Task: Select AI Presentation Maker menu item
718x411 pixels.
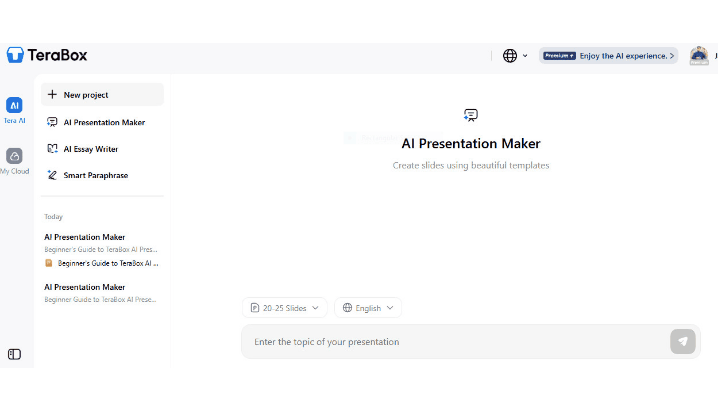Action: [x=102, y=122]
